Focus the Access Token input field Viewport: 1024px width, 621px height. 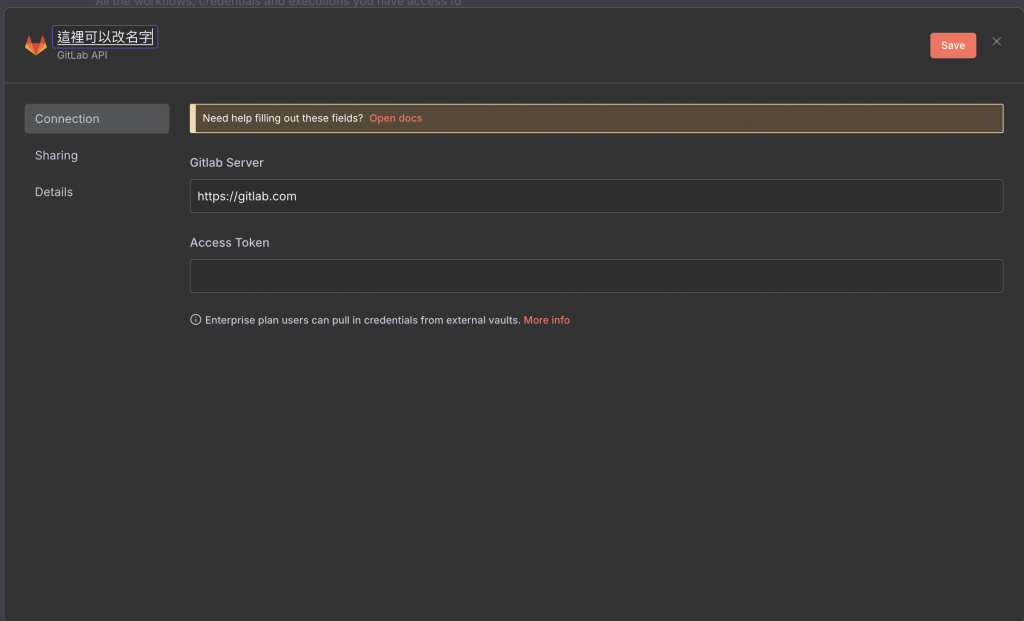[596, 276]
